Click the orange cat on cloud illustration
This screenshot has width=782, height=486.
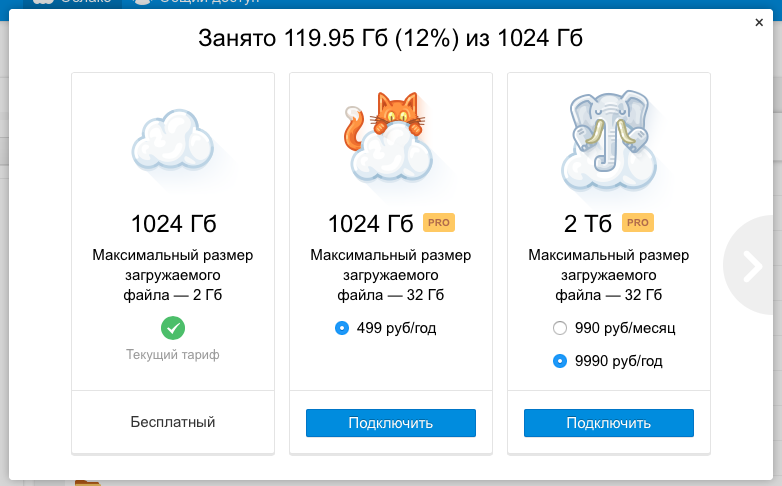(388, 137)
